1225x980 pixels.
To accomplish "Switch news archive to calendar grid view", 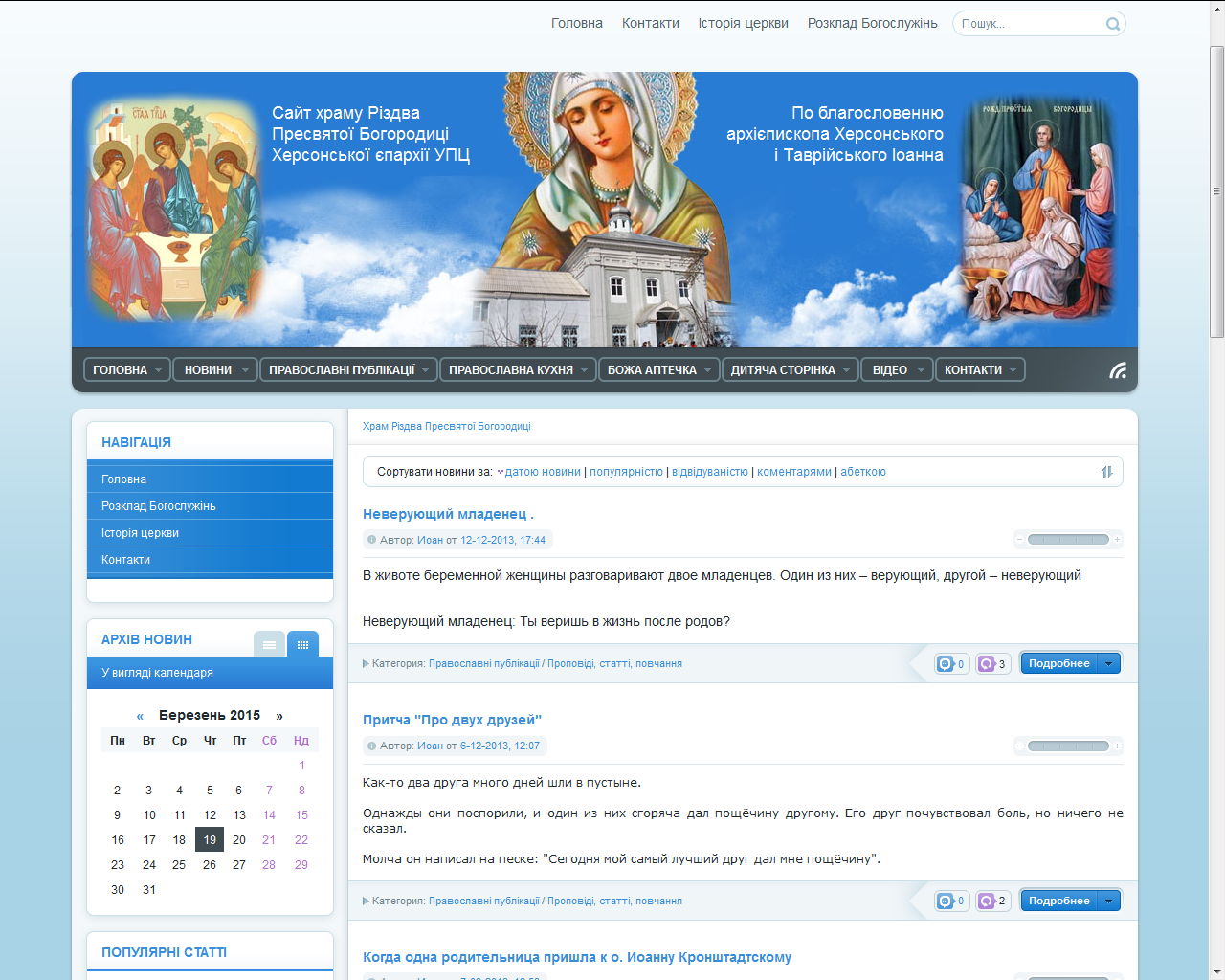I will coord(302,644).
